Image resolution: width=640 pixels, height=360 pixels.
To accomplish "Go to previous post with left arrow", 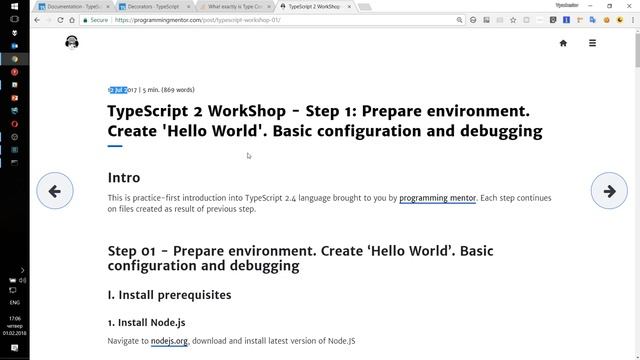I will [x=55, y=191].
